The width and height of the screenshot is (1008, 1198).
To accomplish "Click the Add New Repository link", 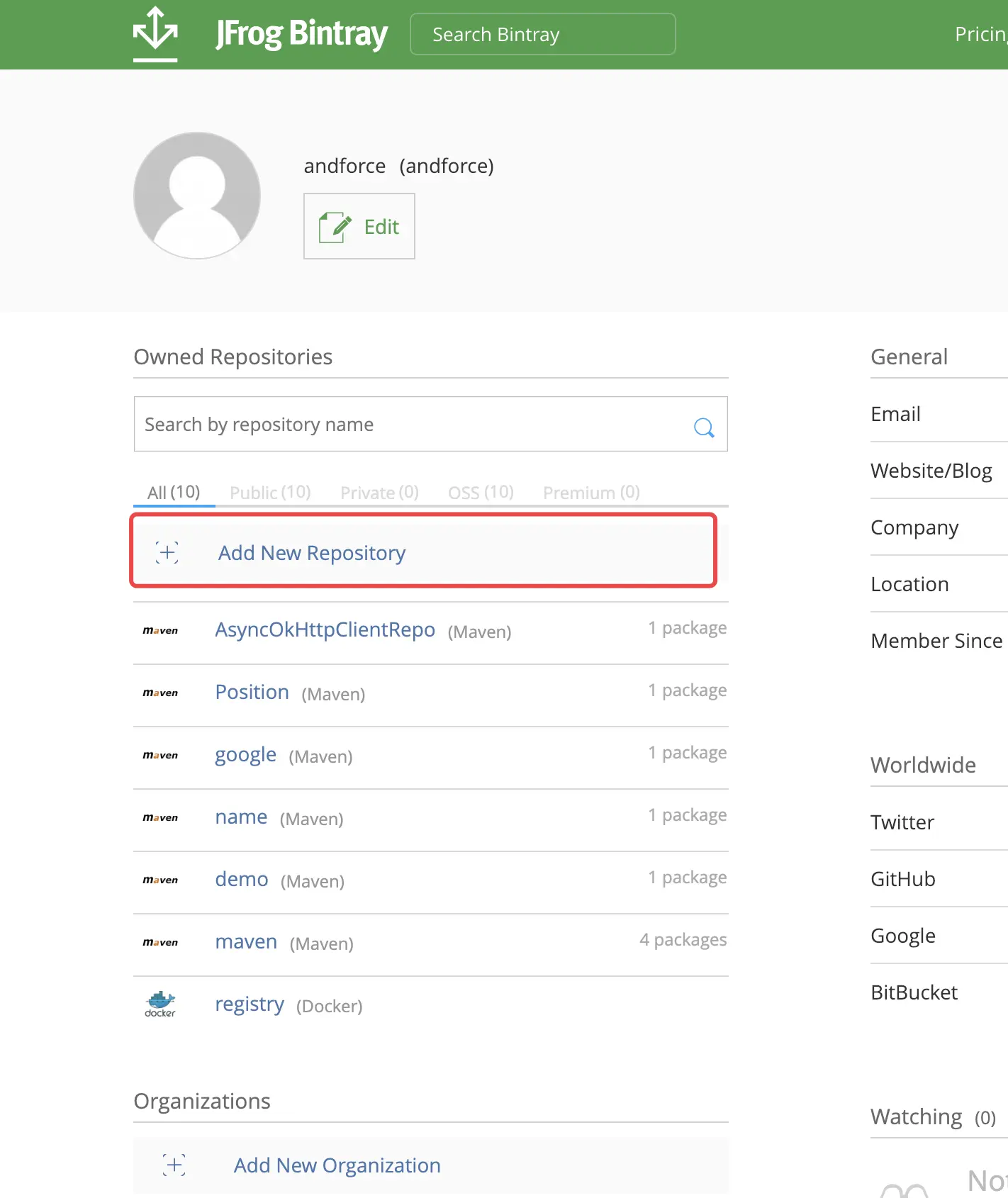I will tap(312, 553).
